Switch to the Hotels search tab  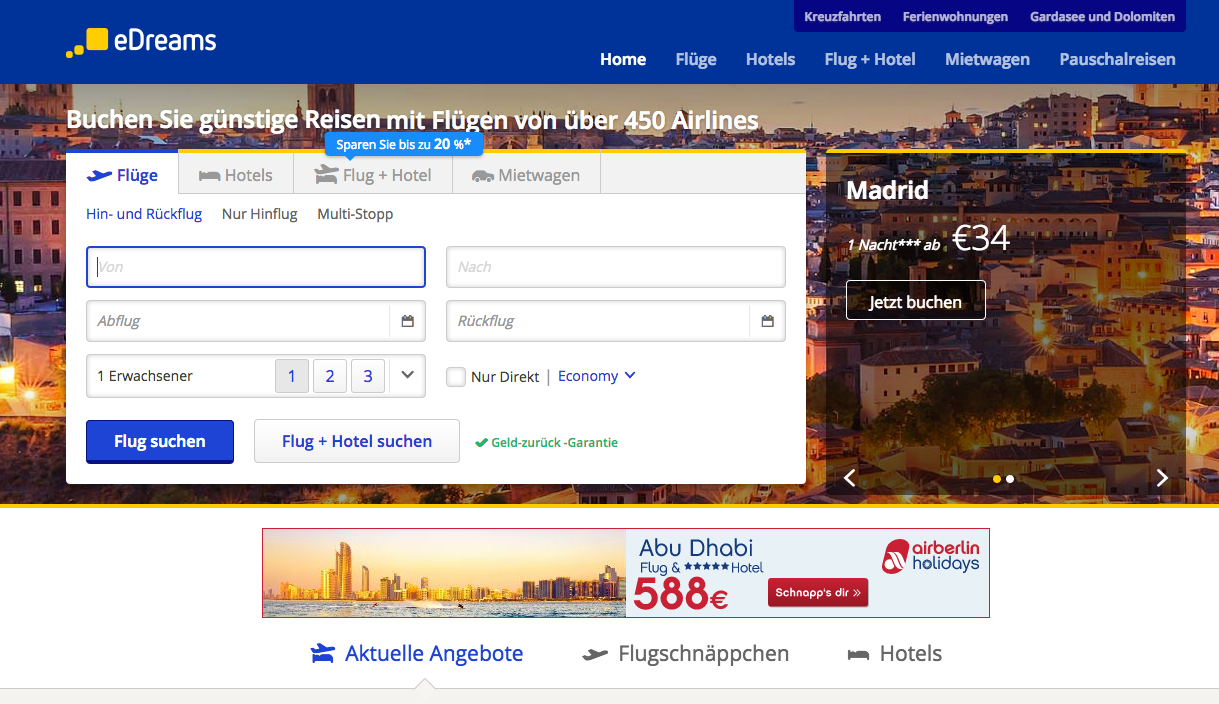(236, 175)
